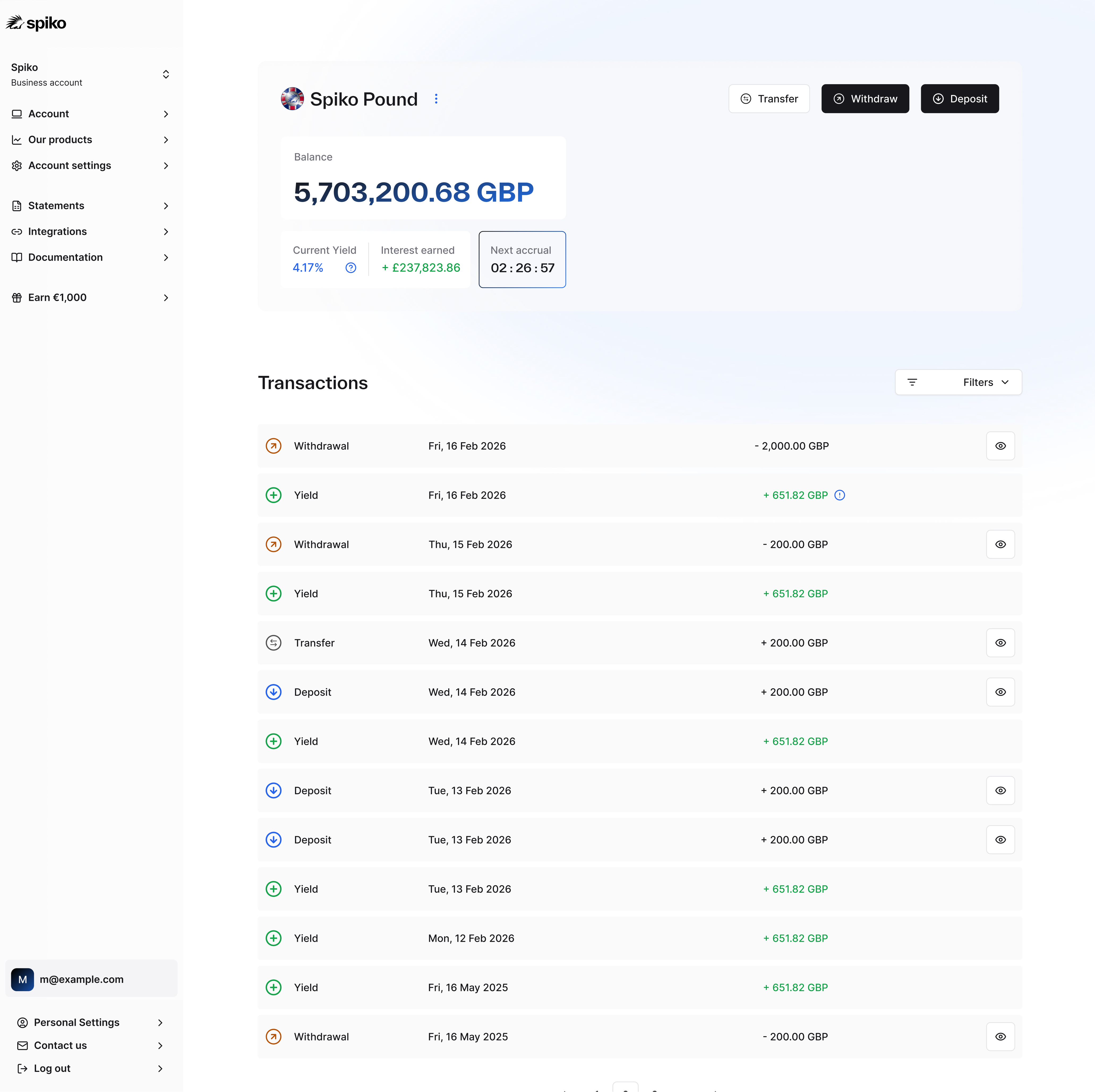This screenshot has width=1095, height=1092.
Task: Select Log out in the sidebar
Action: (x=91, y=1069)
